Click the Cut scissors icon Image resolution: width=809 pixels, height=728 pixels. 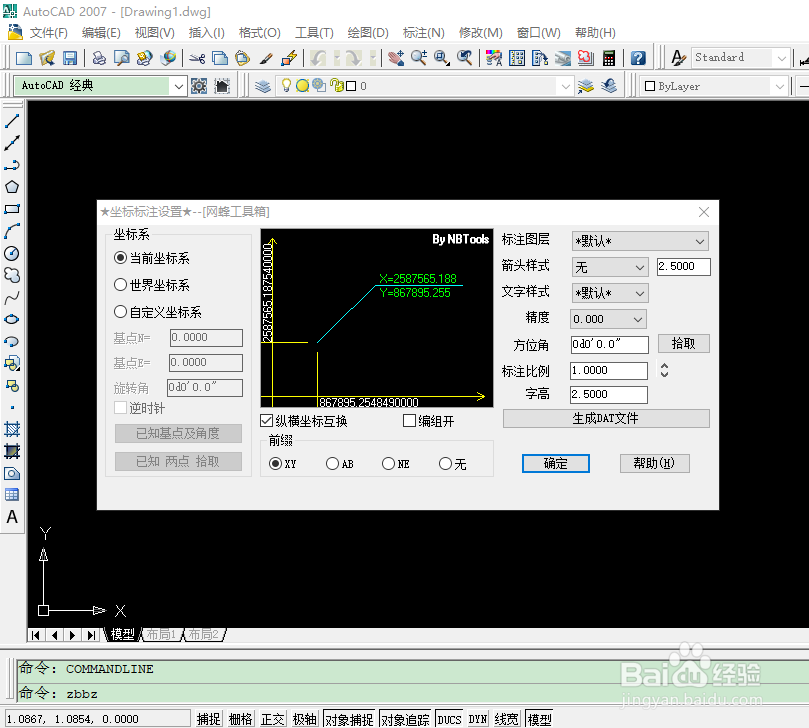point(197,58)
